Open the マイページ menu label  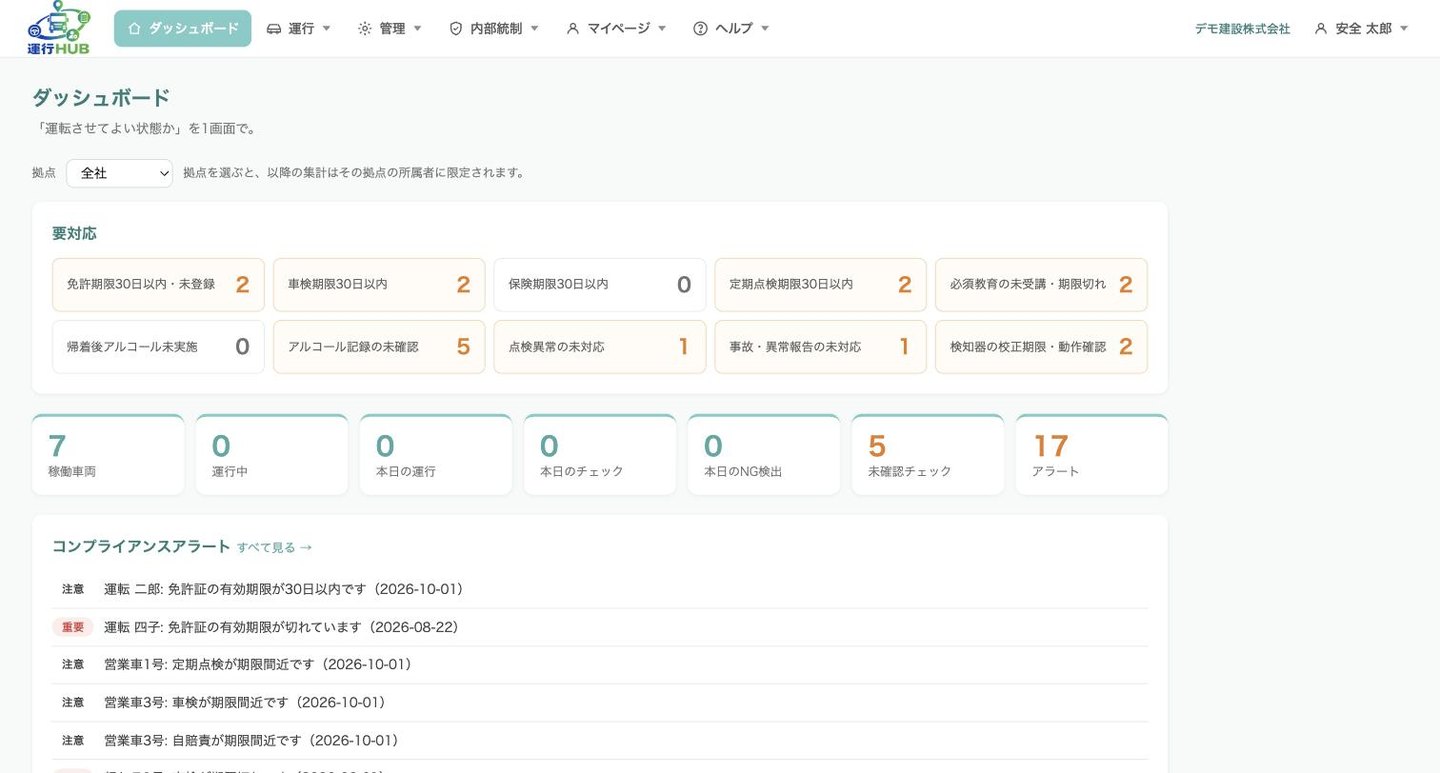click(618, 29)
